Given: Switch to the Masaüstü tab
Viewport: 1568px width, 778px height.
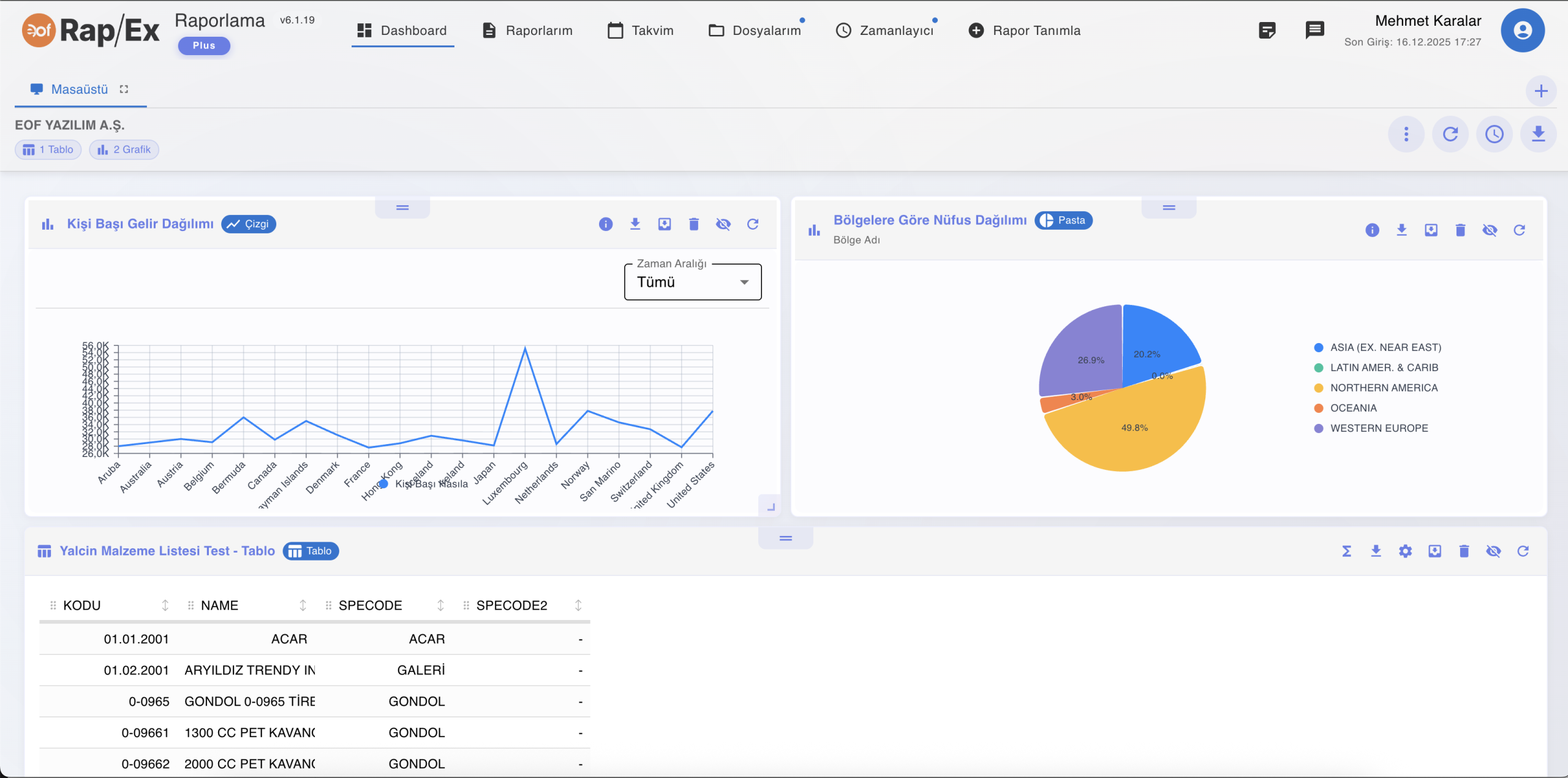Looking at the screenshot, I should coord(80,89).
